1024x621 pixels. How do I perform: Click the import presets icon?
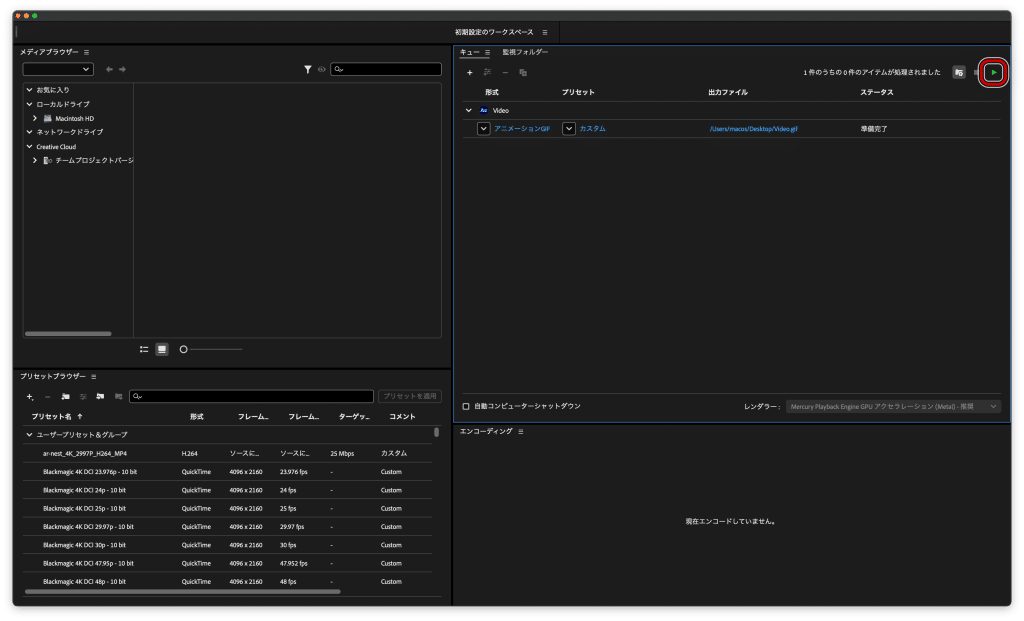100,396
